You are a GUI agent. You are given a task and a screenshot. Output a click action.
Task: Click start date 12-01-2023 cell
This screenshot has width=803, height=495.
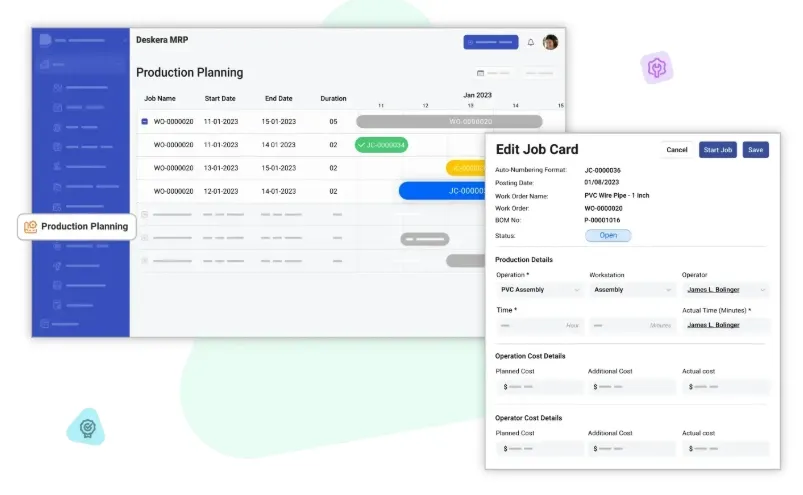(221, 191)
